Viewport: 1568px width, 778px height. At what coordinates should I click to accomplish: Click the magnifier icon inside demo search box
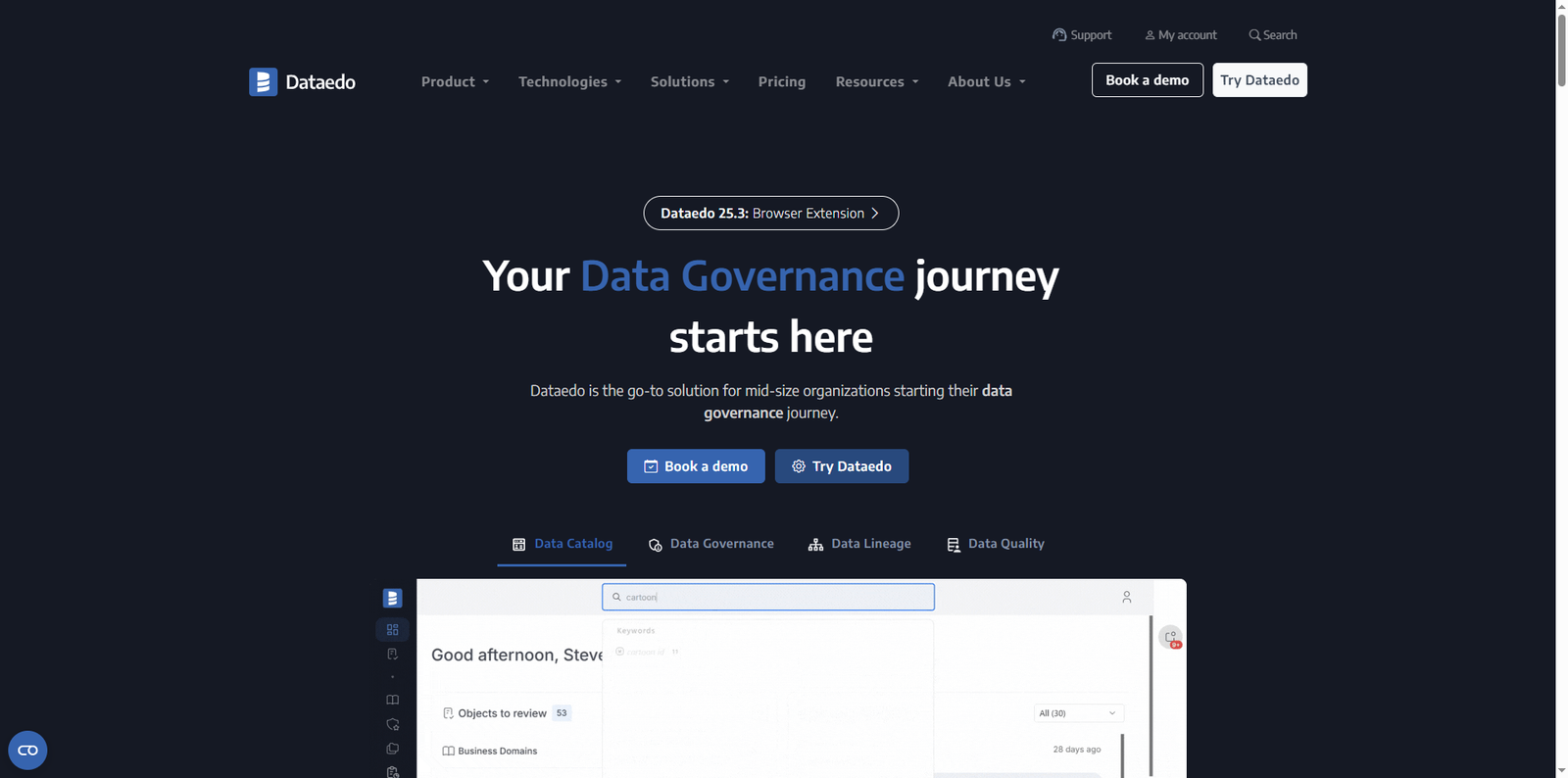(616, 597)
